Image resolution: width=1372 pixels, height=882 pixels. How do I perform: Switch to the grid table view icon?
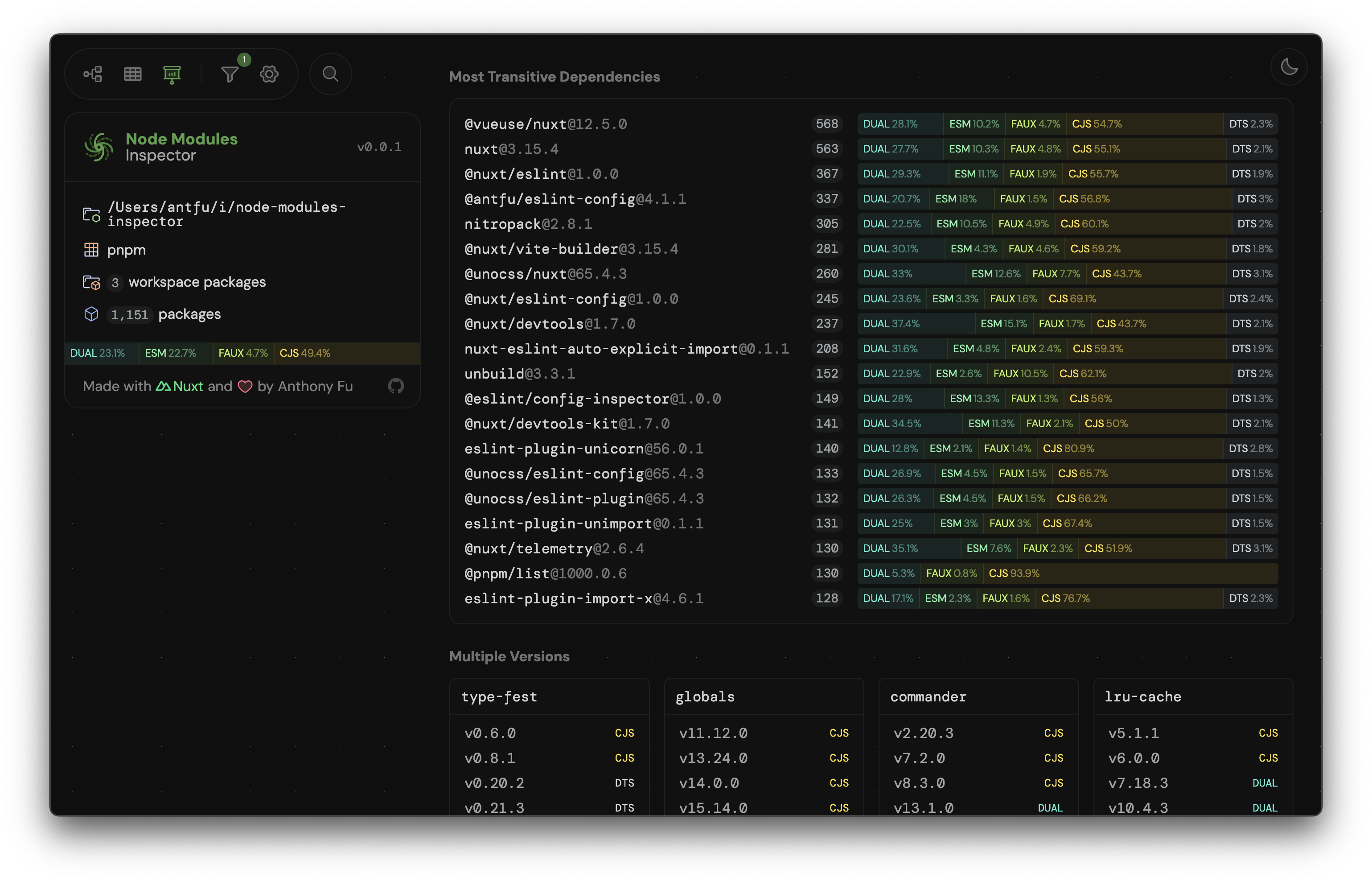(133, 74)
